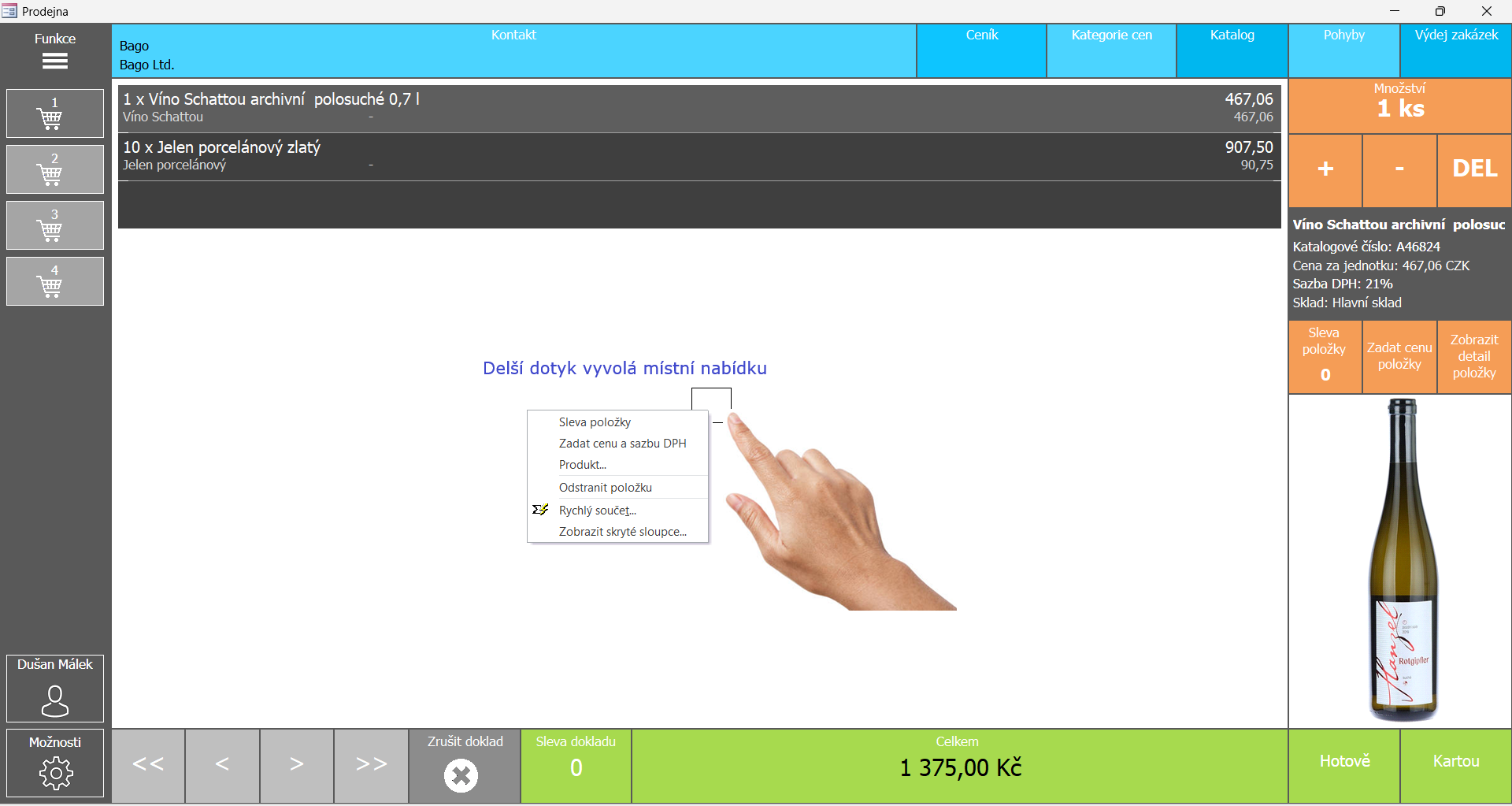Open the Ceník tab
The image size is (1512, 806).
pyautogui.click(x=981, y=51)
